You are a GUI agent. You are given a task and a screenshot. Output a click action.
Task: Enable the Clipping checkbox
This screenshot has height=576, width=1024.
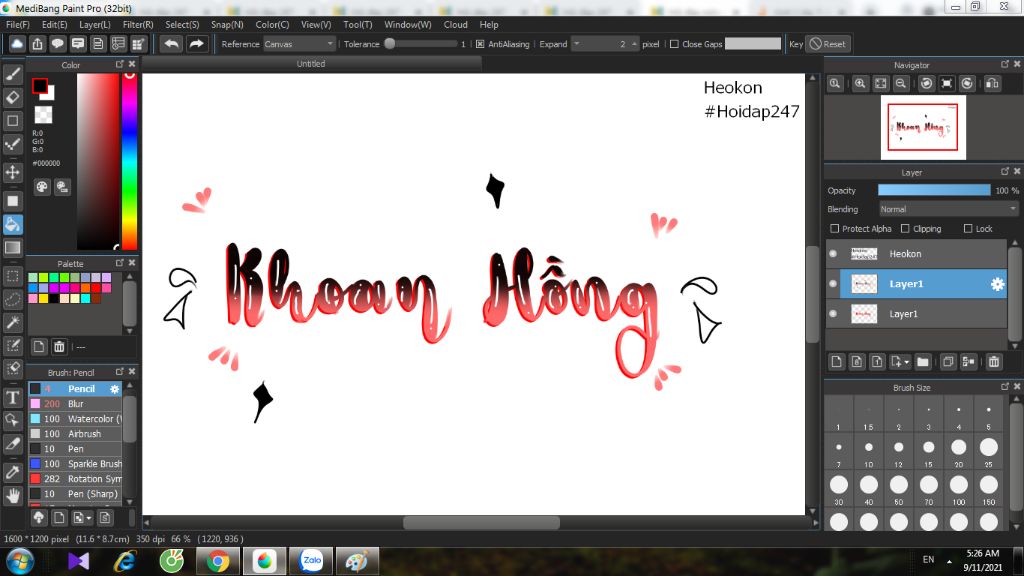coord(905,229)
